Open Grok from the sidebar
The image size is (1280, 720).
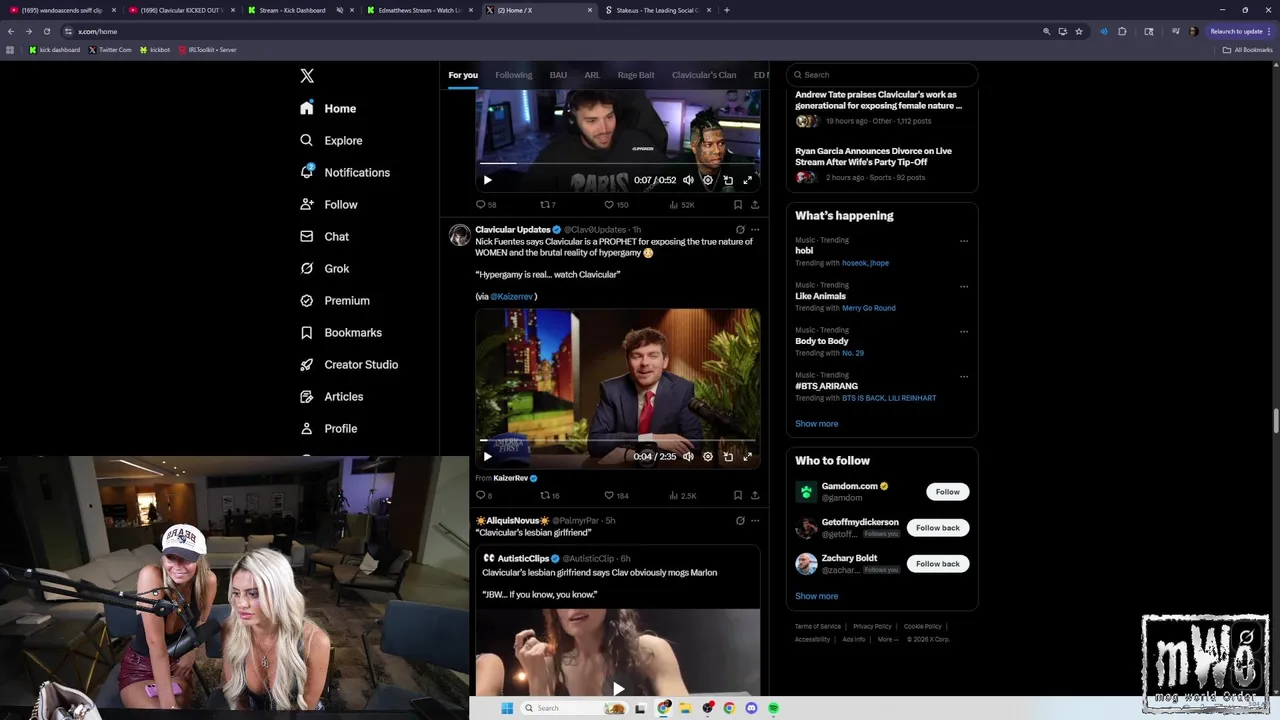click(x=324, y=268)
